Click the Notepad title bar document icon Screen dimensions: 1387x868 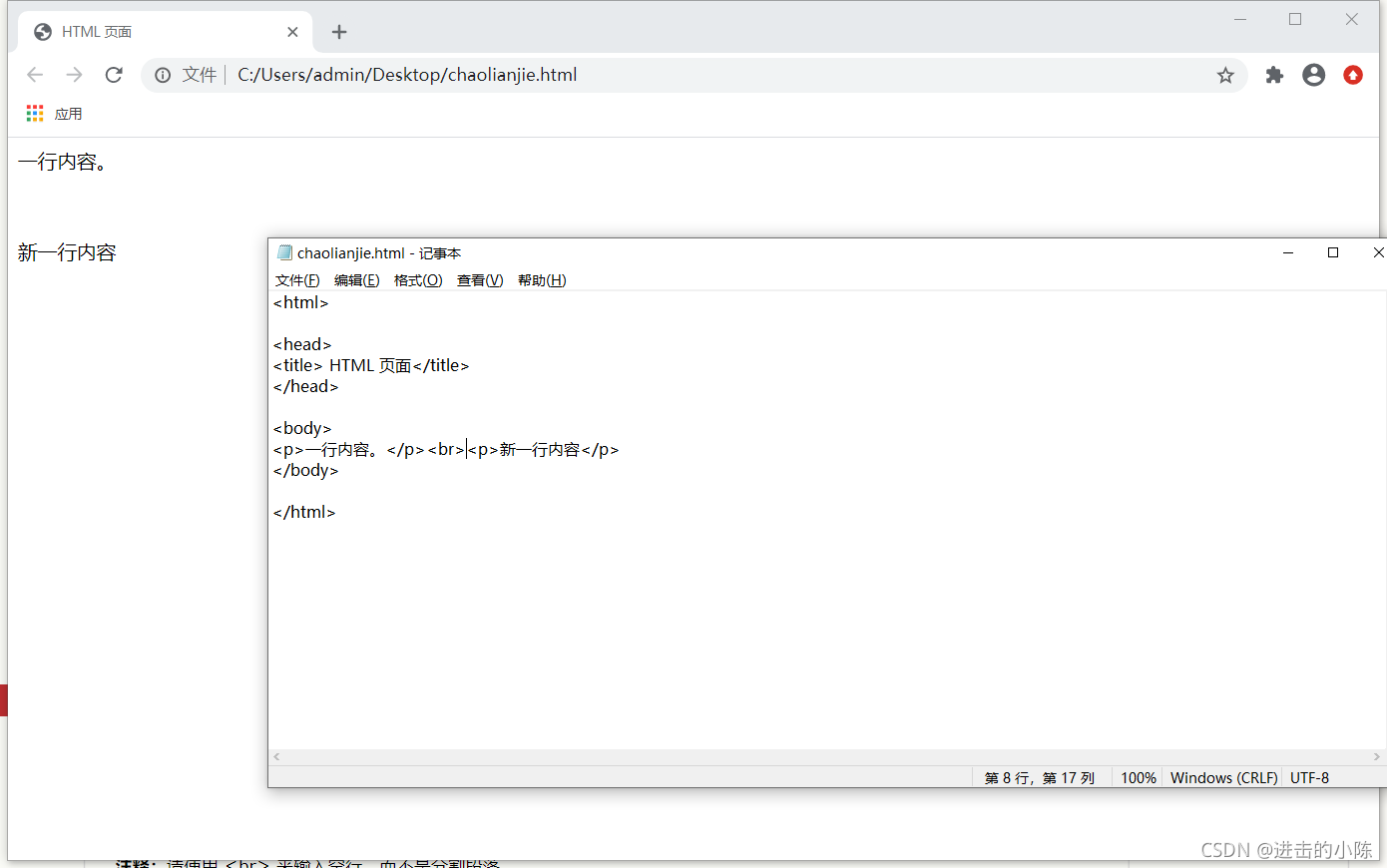click(x=284, y=252)
